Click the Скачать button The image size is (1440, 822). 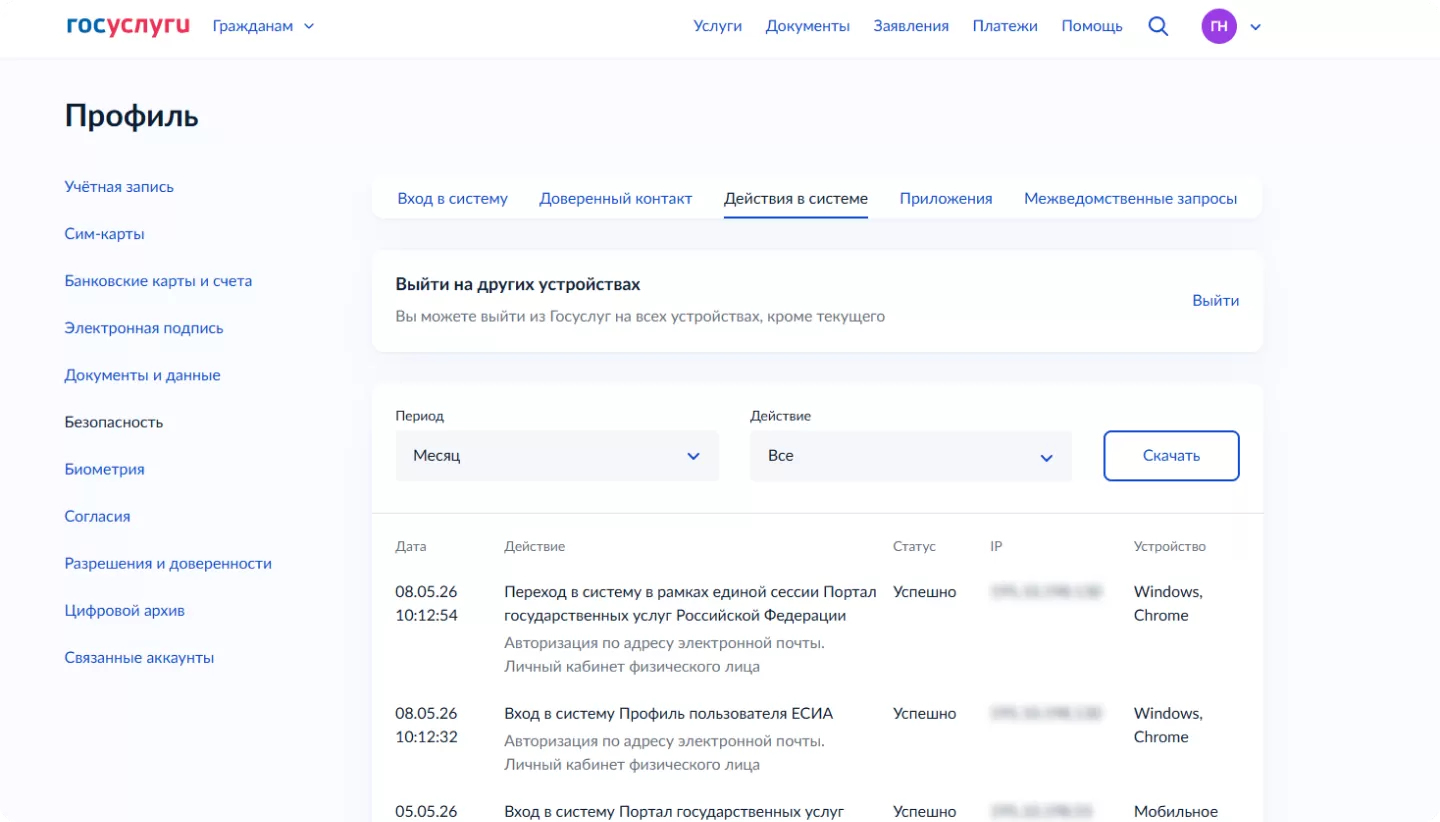point(1172,456)
